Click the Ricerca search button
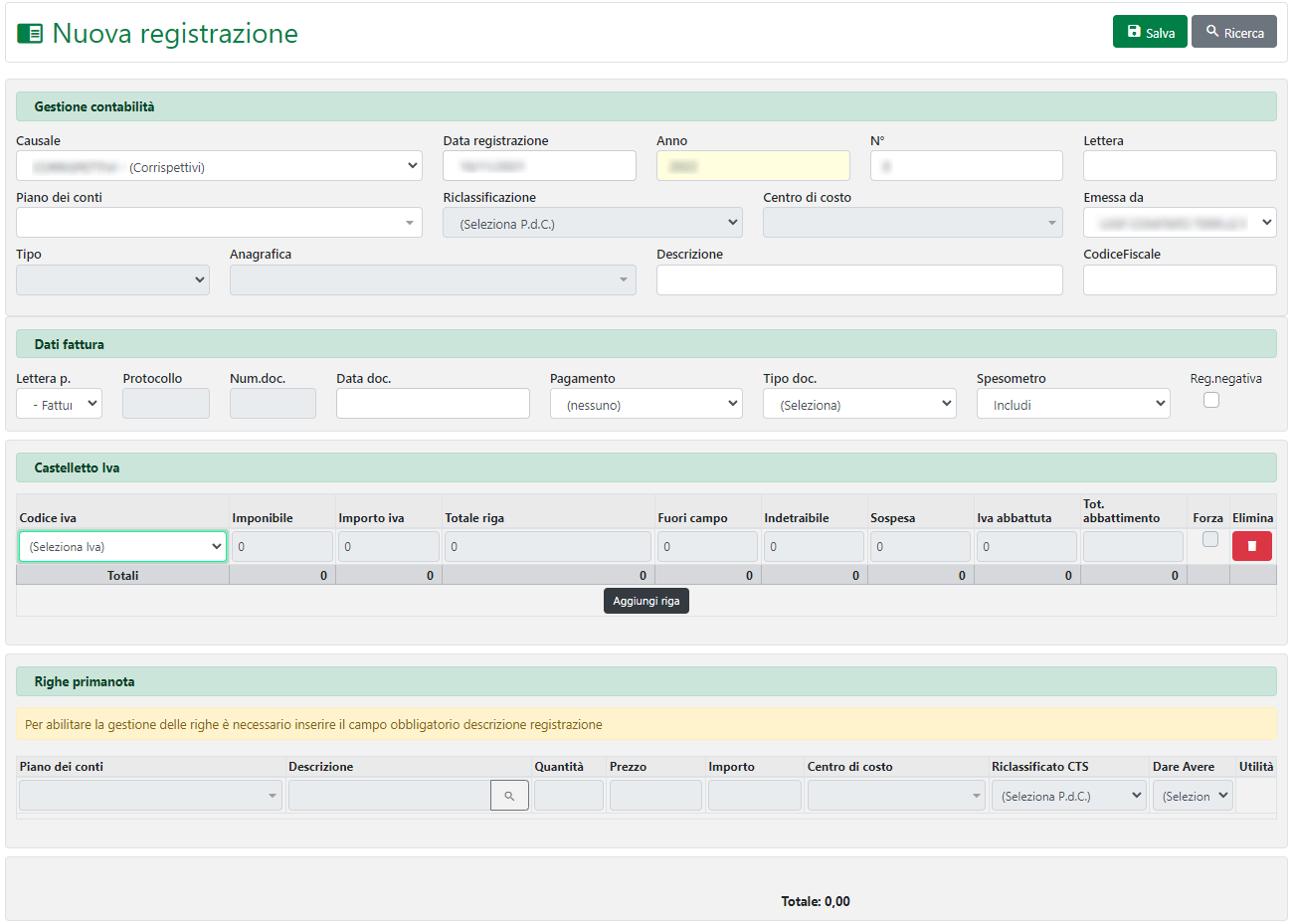This screenshot has height=924, width=1293. pos(1233,32)
